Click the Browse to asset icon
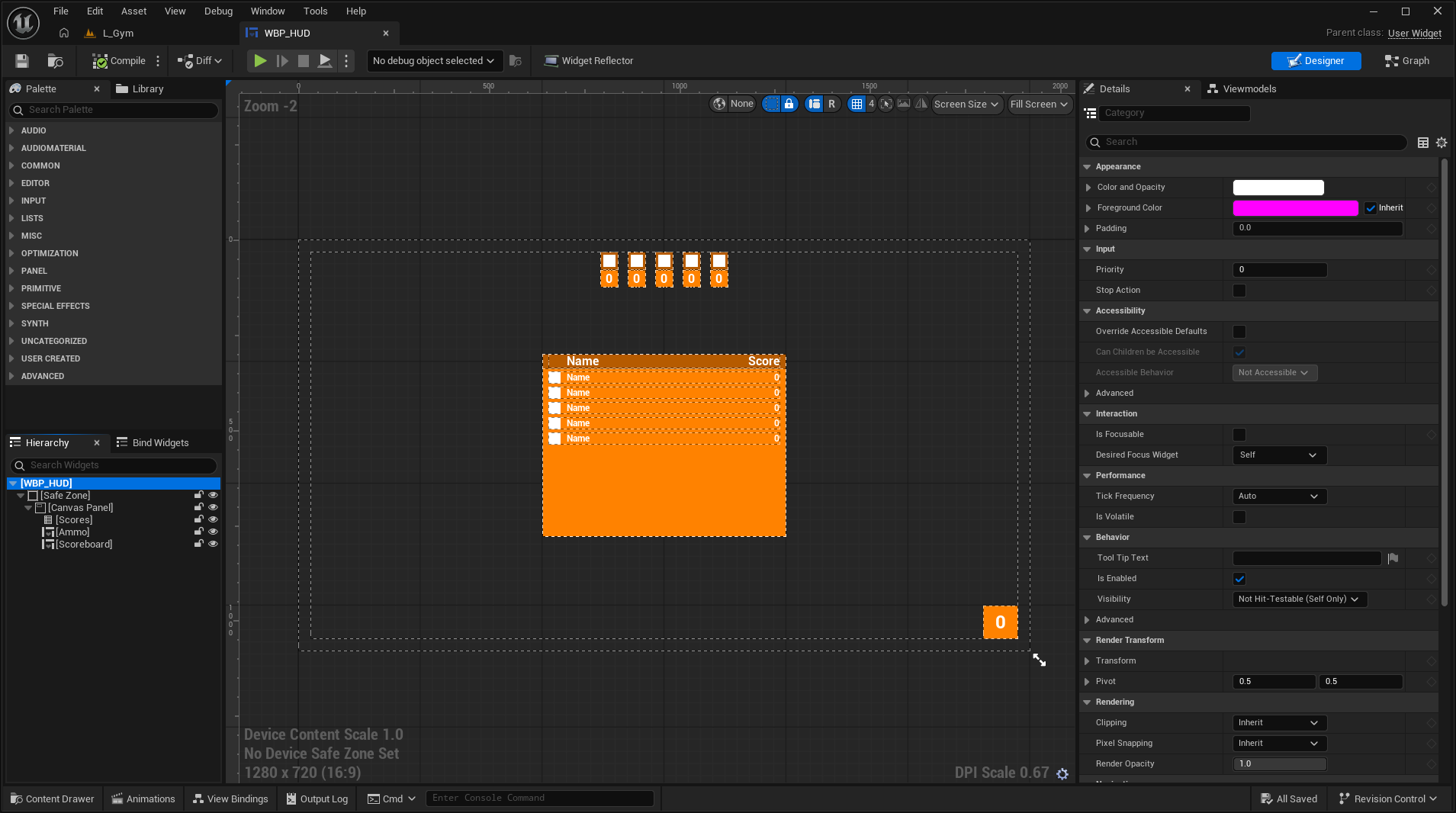Image resolution: width=1456 pixels, height=813 pixels. pos(55,61)
